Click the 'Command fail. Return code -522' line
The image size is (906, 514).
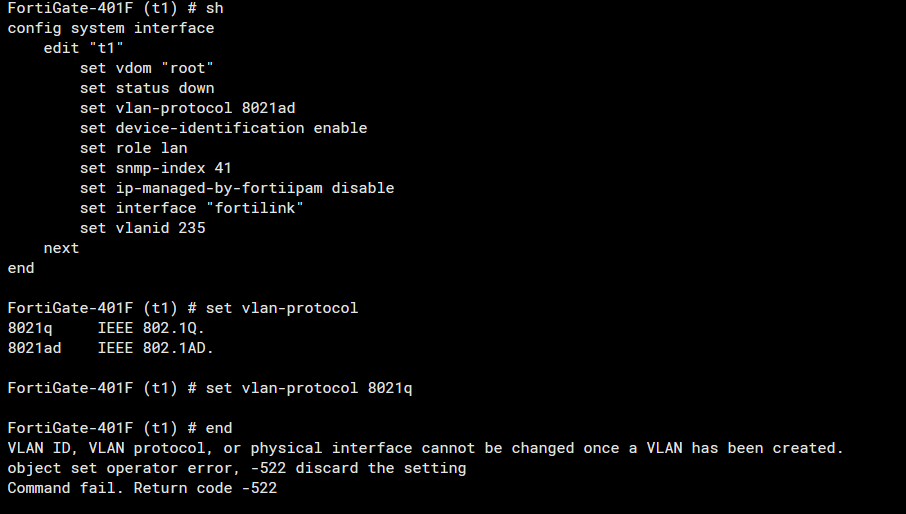point(142,488)
